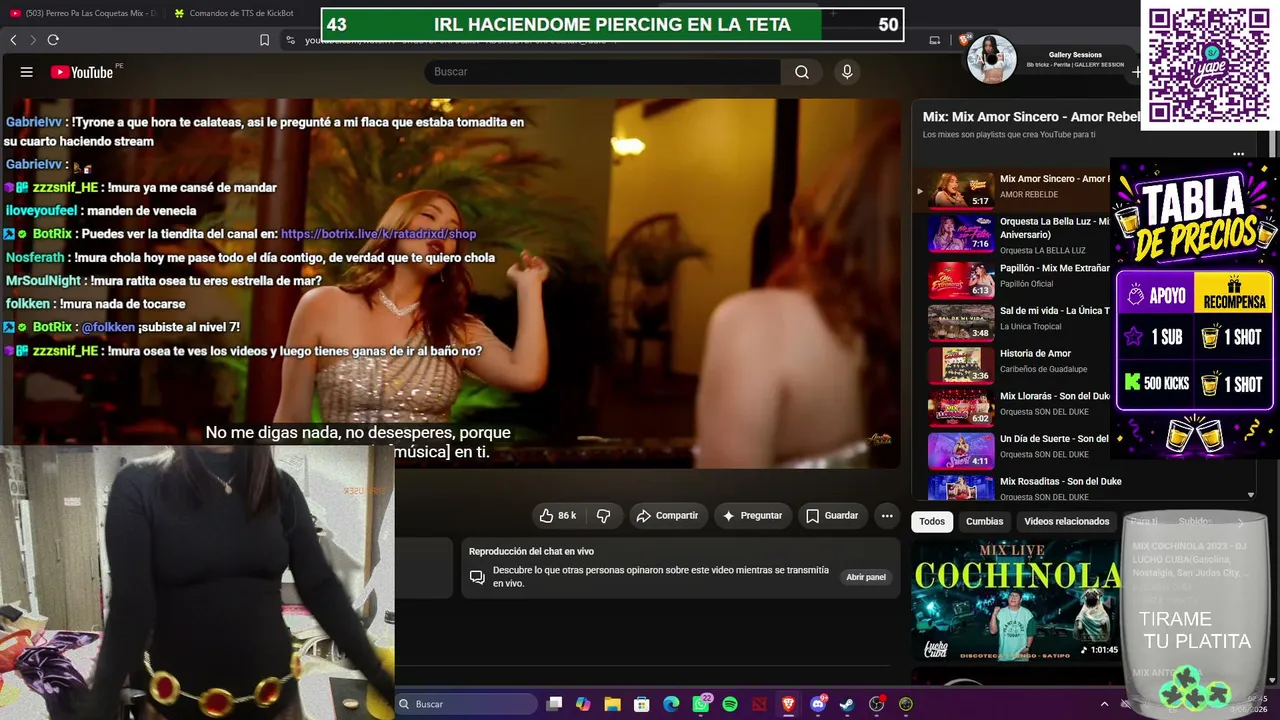
Task: Open Microsoft Store from taskbar
Action: tap(642, 704)
